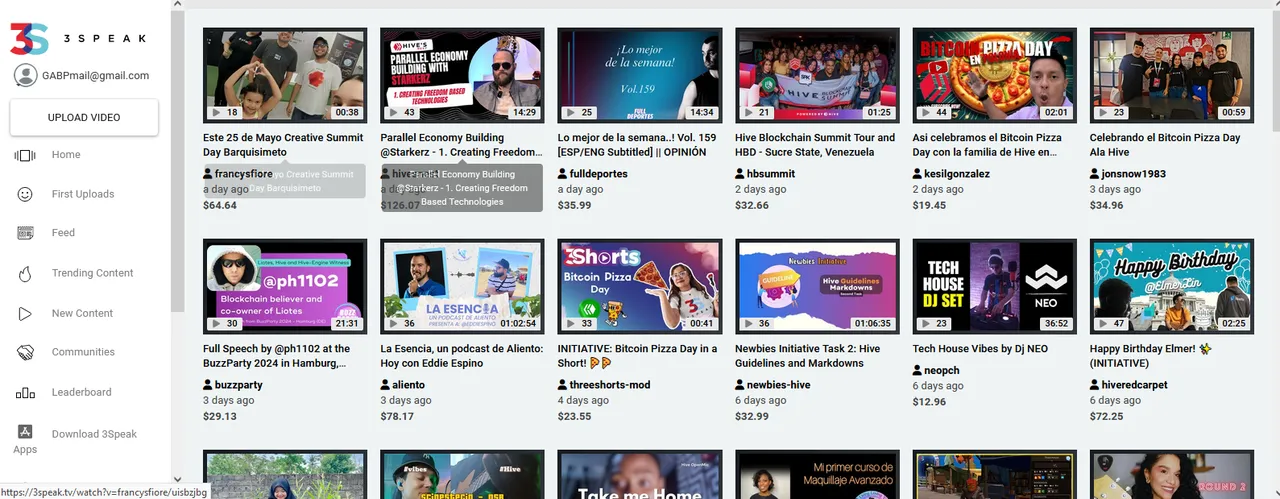Click the Home sidebar icon
This screenshot has height=499, width=1280.
click(25, 155)
